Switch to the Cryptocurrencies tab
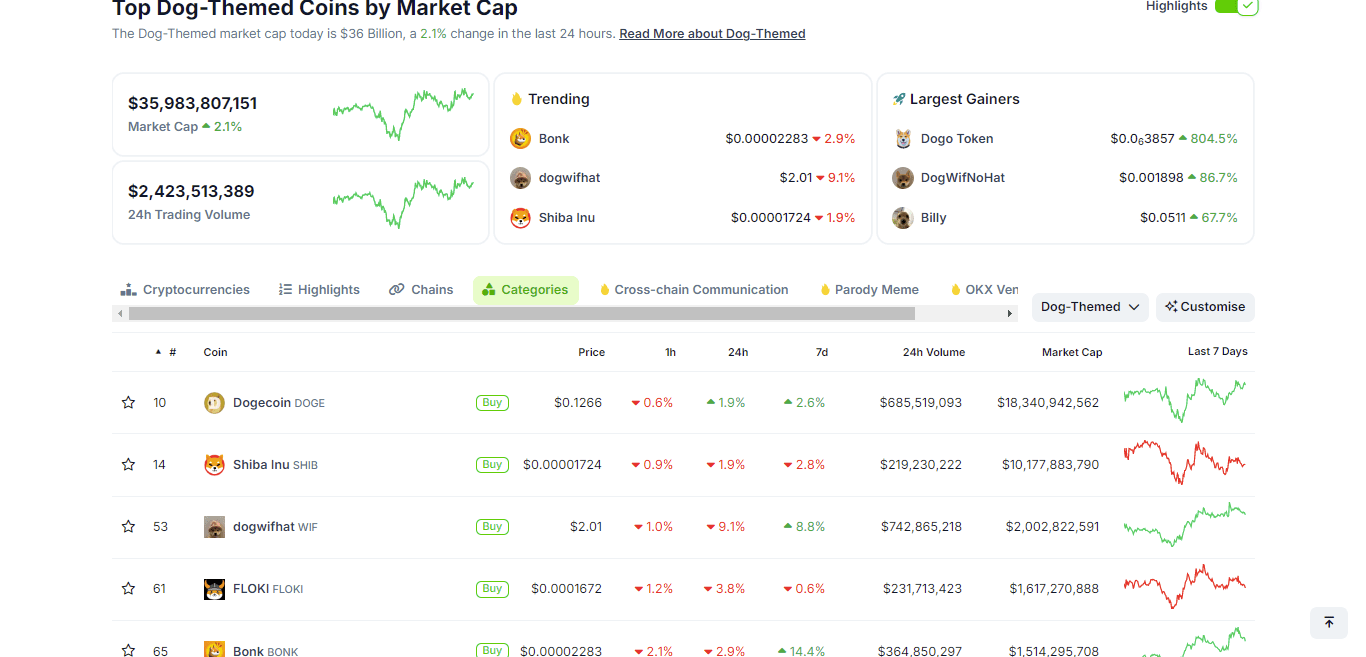1366x657 pixels. 185,290
